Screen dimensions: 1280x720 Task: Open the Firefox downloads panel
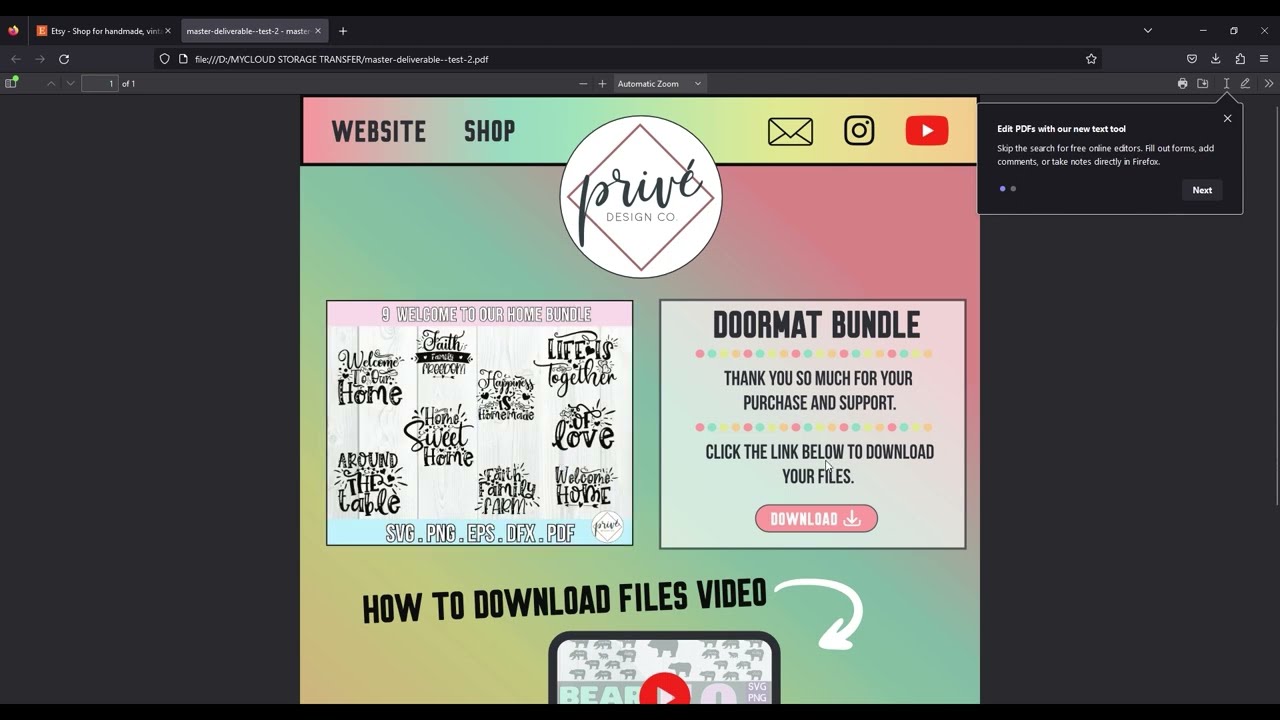(1216, 59)
